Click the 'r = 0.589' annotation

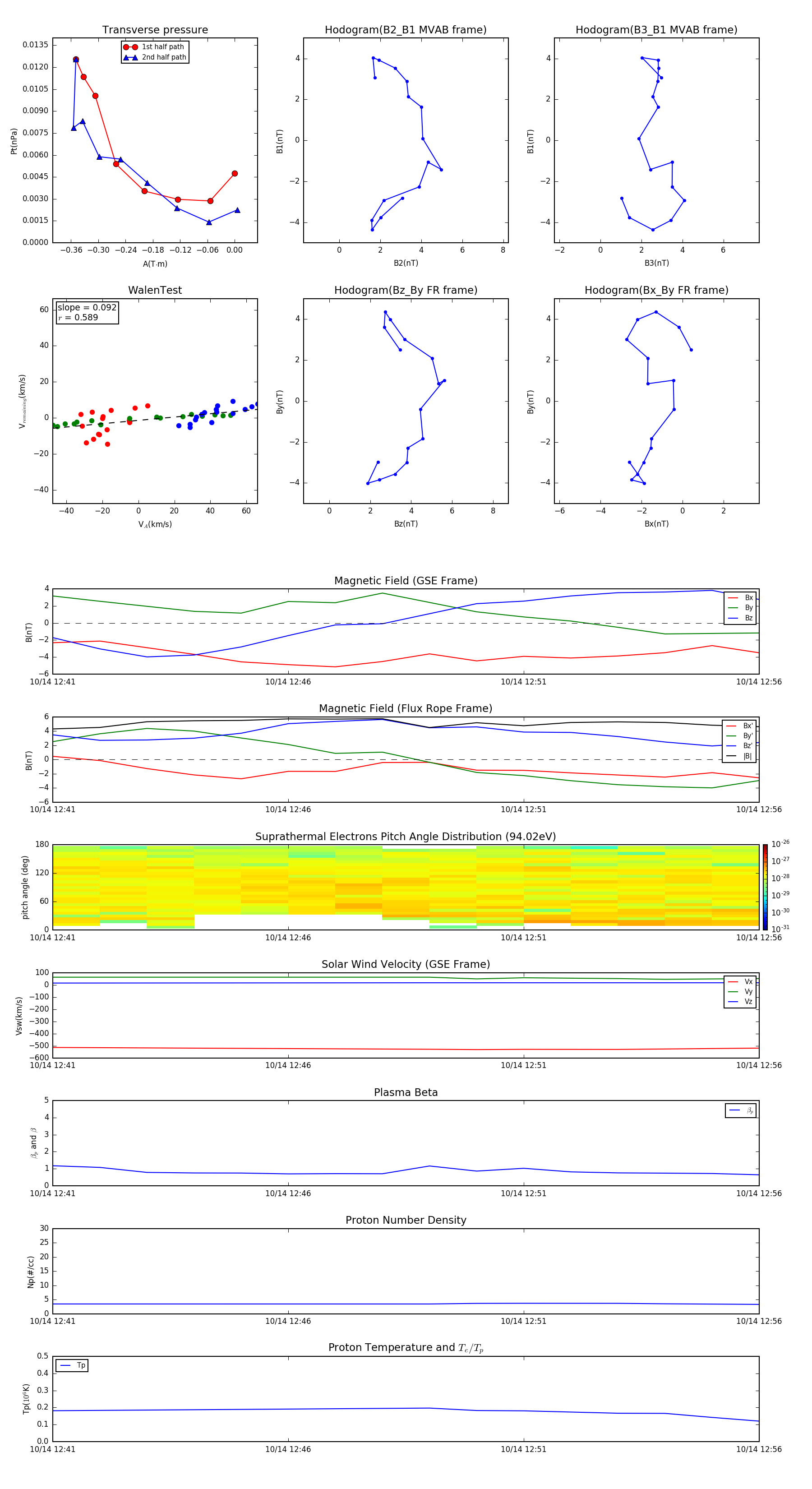[78, 317]
